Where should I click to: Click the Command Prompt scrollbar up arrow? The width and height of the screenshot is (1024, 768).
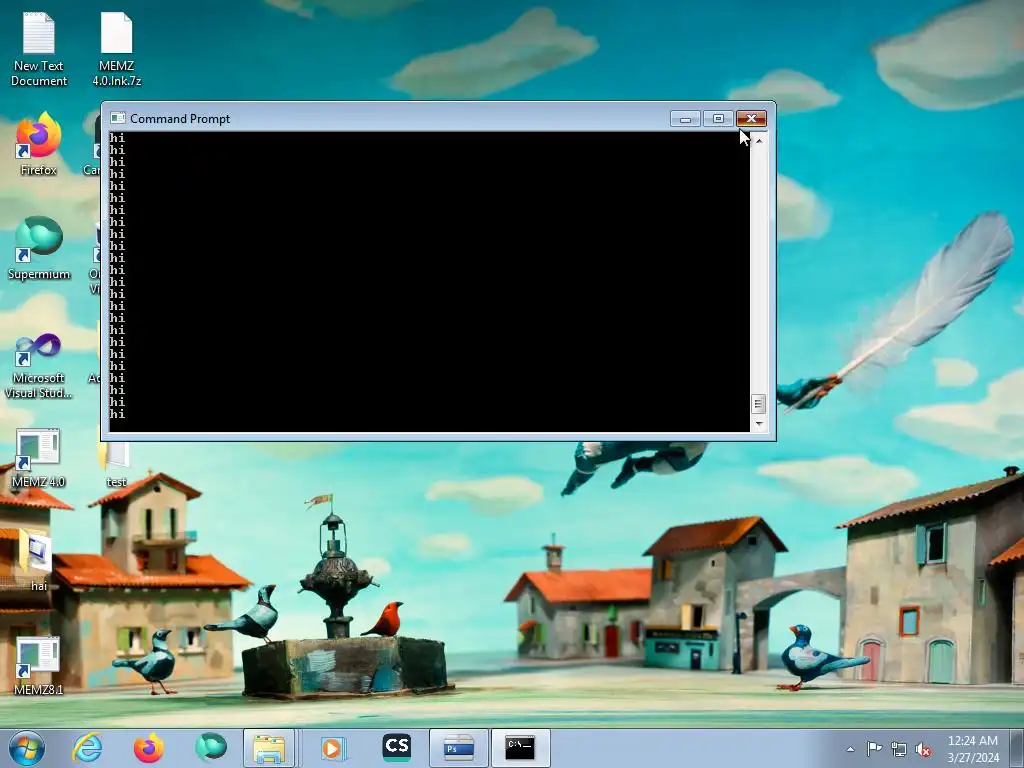coord(758,139)
